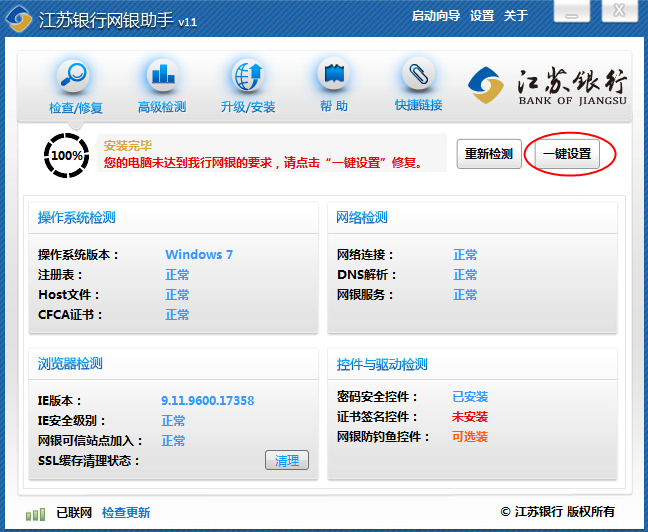The image size is (648, 532).
Task: Click the 操作系统版本 label
Action: (x=79, y=254)
